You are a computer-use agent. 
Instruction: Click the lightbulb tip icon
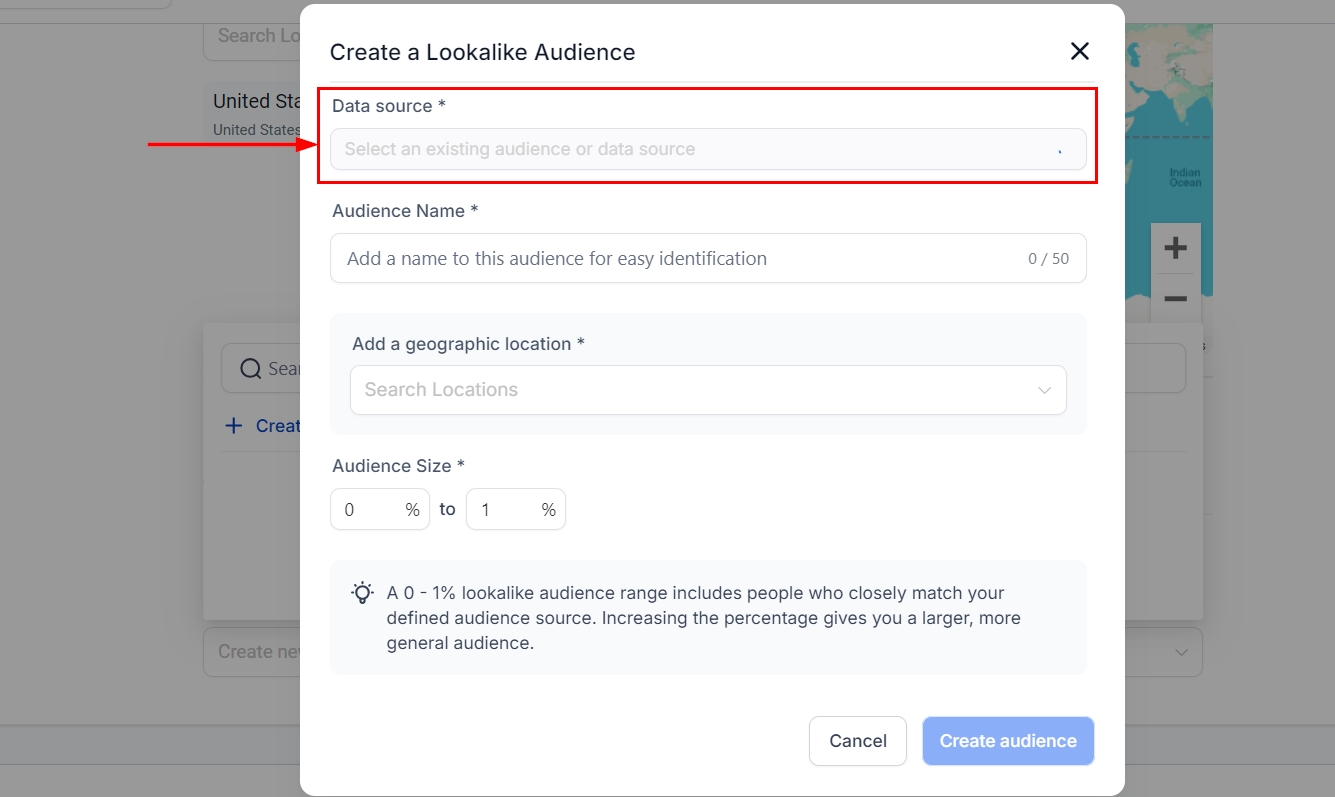pos(362,593)
